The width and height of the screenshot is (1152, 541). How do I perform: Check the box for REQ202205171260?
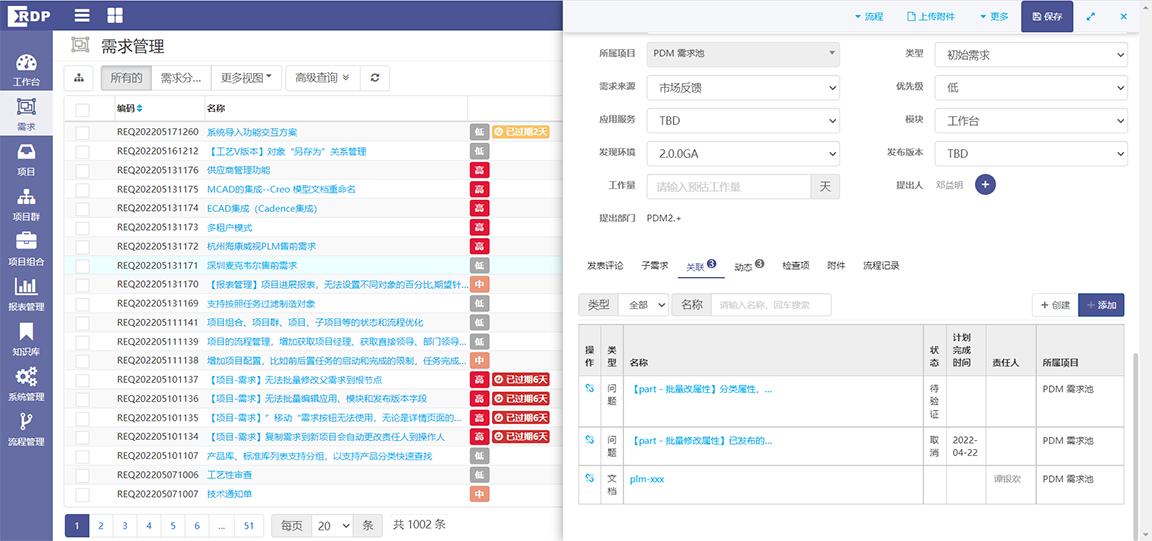click(x=82, y=132)
